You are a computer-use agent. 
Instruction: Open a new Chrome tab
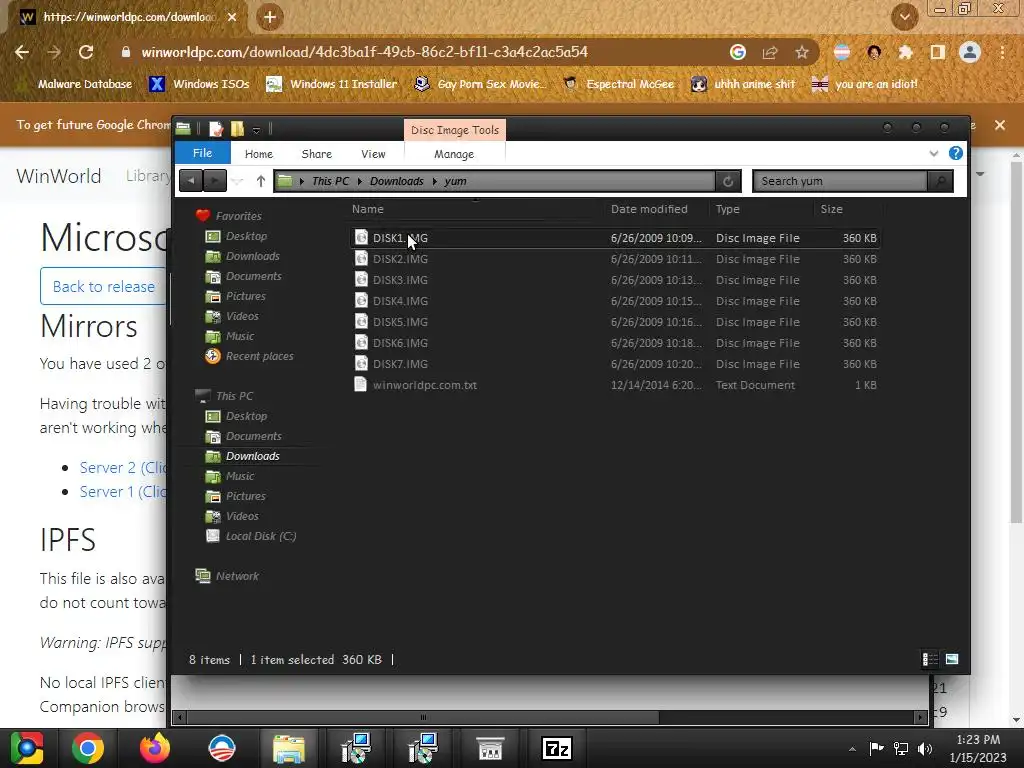click(269, 17)
